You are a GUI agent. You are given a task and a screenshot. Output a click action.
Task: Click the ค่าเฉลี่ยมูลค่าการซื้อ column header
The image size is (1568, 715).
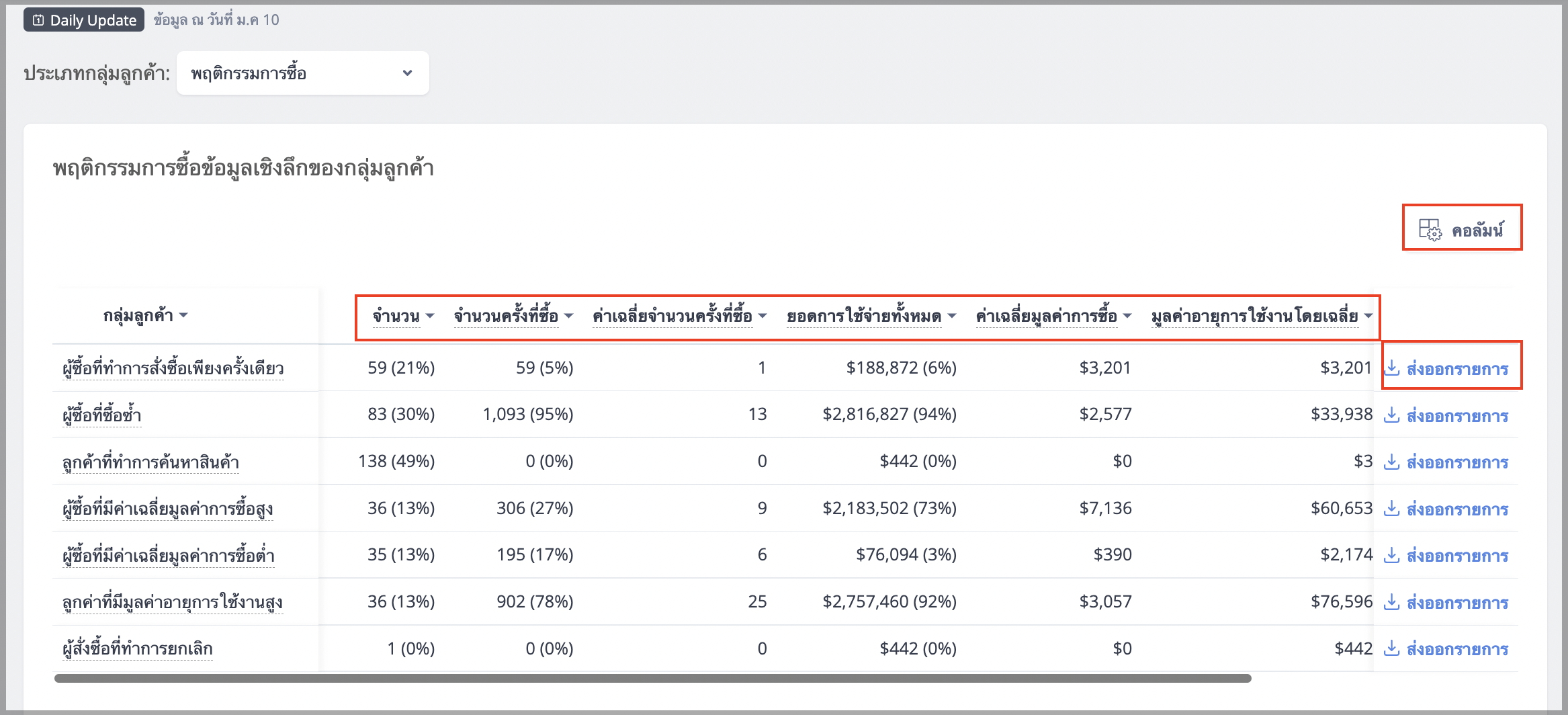[1047, 315]
